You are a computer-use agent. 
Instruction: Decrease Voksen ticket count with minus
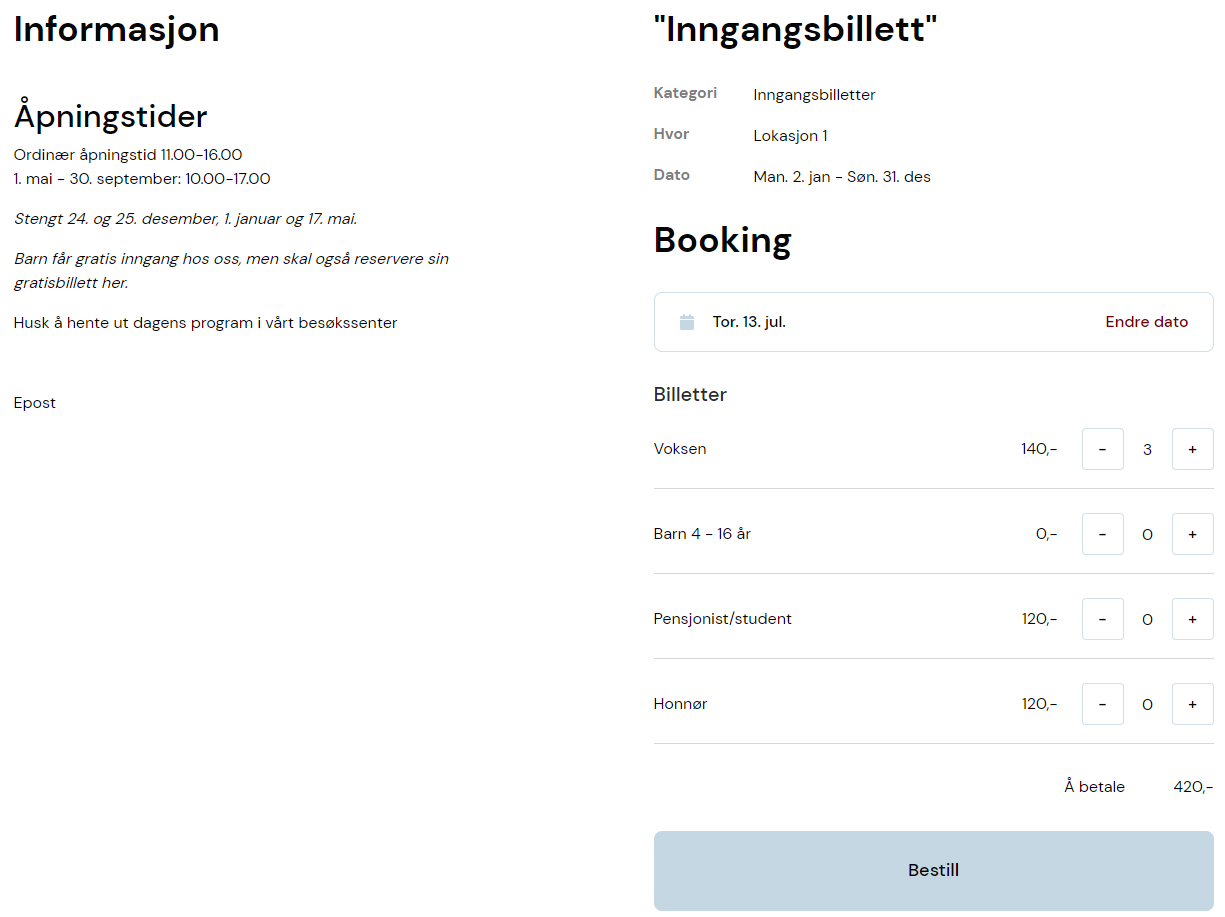[1103, 449]
